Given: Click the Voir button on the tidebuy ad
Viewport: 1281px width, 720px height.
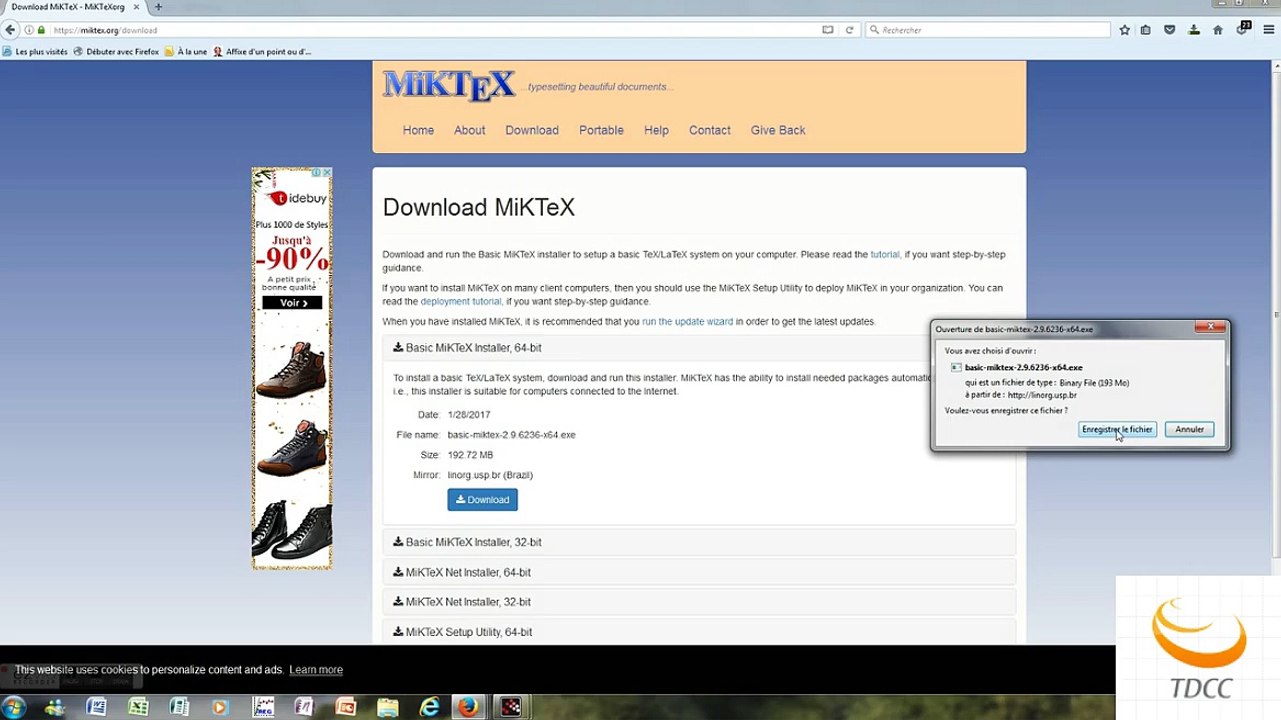Looking at the screenshot, I should (292, 303).
